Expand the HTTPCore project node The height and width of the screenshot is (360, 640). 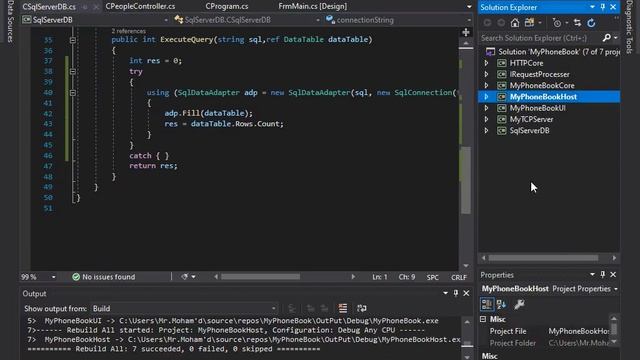(x=486, y=63)
